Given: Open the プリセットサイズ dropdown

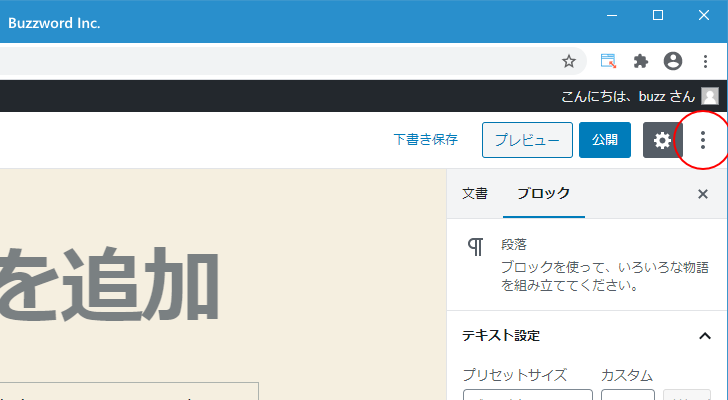Looking at the screenshot, I should (528, 395).
